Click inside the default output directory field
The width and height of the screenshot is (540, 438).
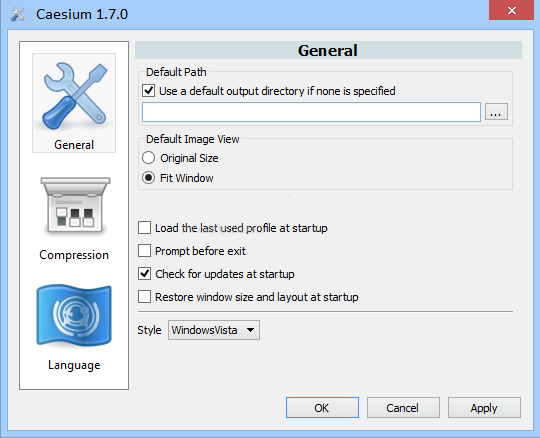point(311,112)
